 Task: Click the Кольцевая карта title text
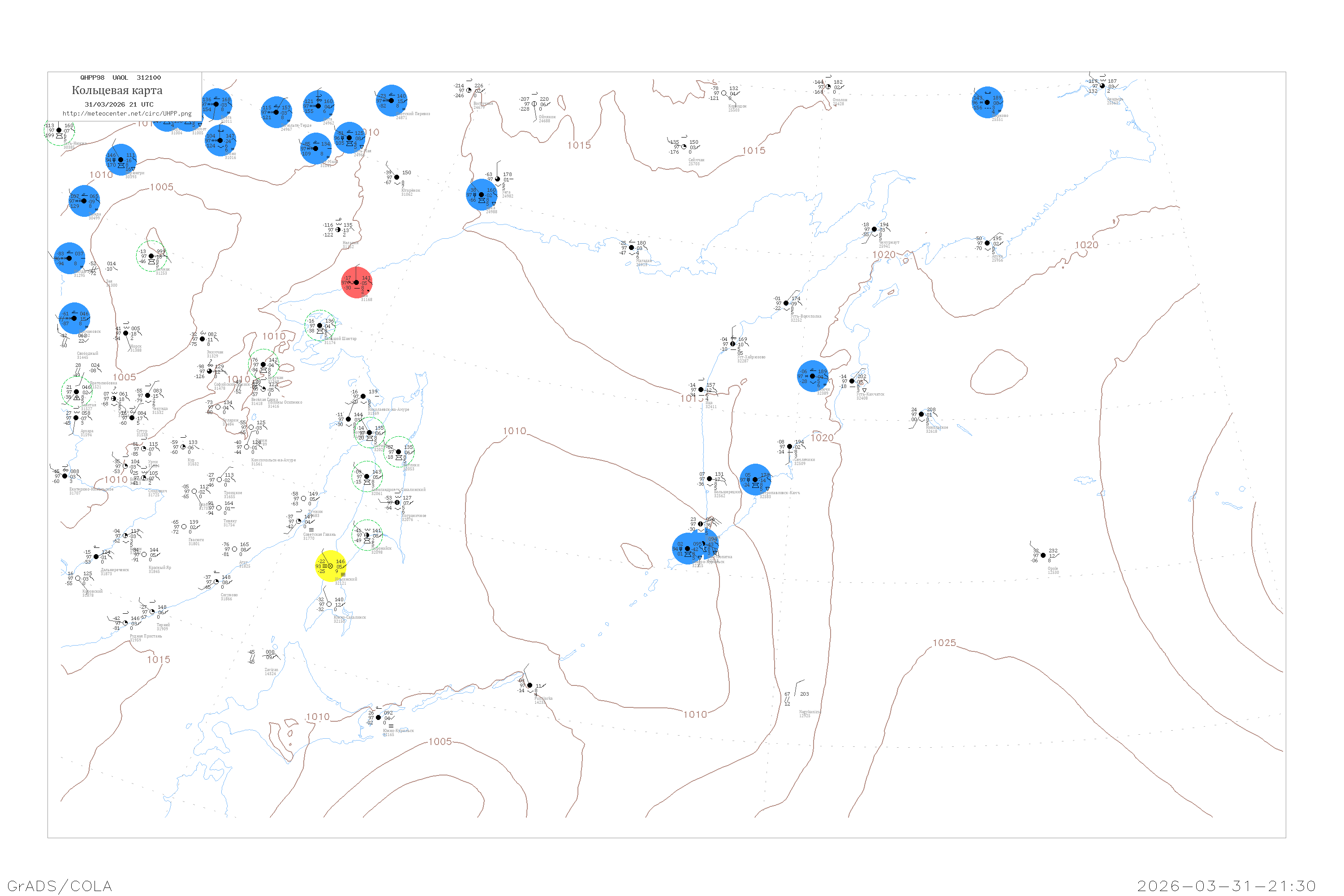tap(117, 90)
